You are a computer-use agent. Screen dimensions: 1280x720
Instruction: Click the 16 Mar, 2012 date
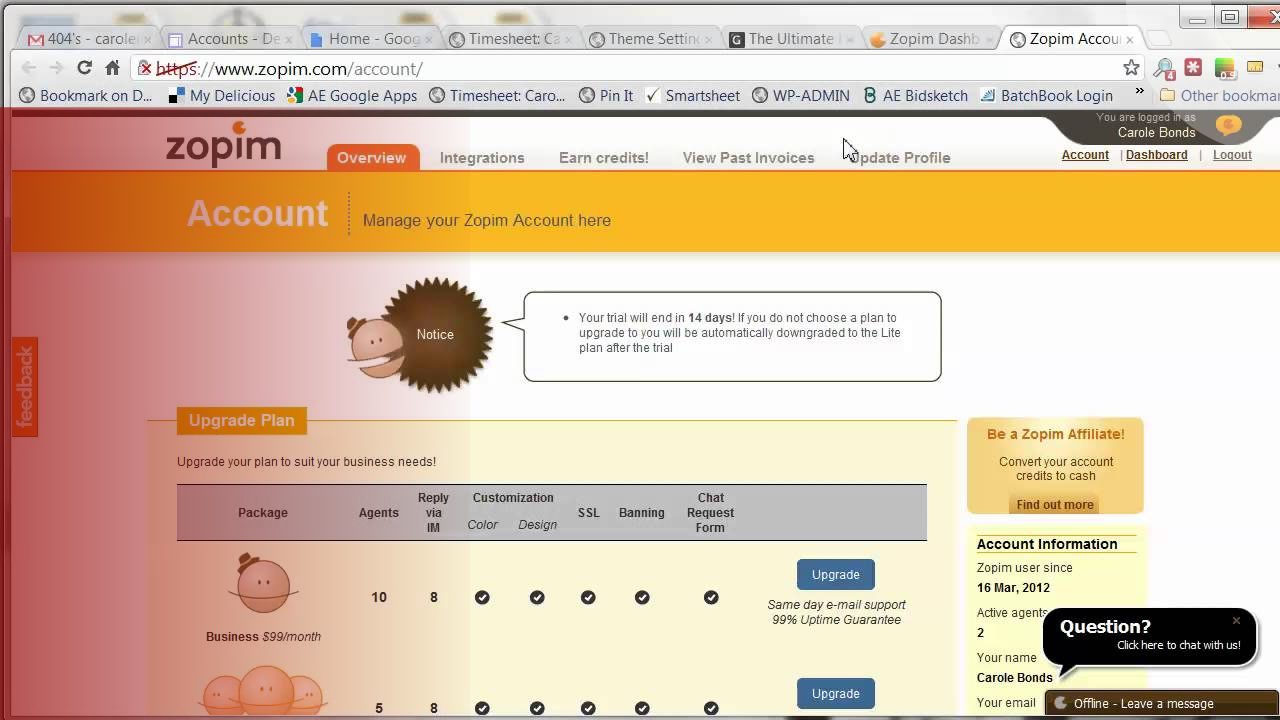[1012, 588]
